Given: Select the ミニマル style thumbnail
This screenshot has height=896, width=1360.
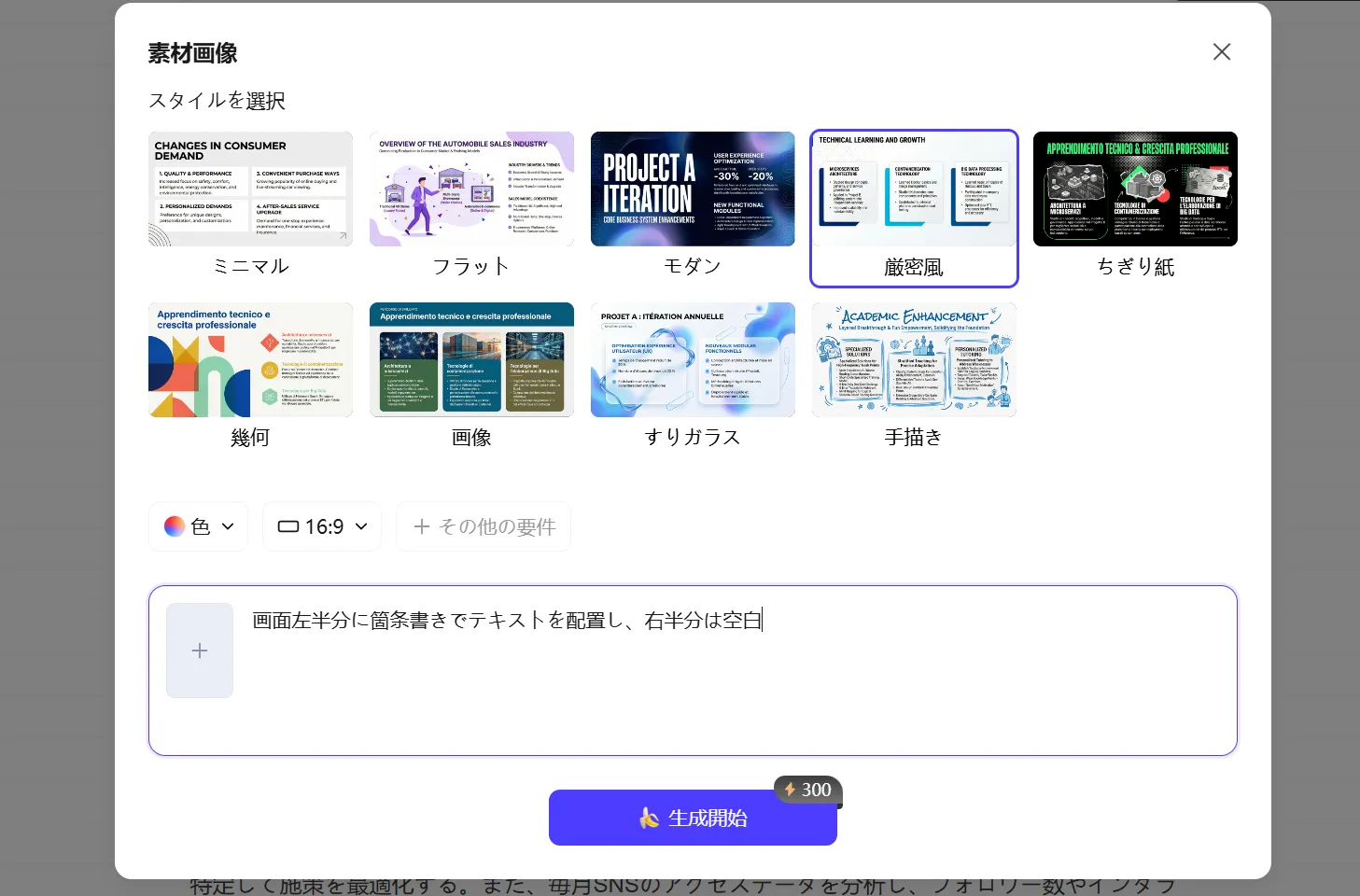Looking at the screenshot, I should 250,189.
